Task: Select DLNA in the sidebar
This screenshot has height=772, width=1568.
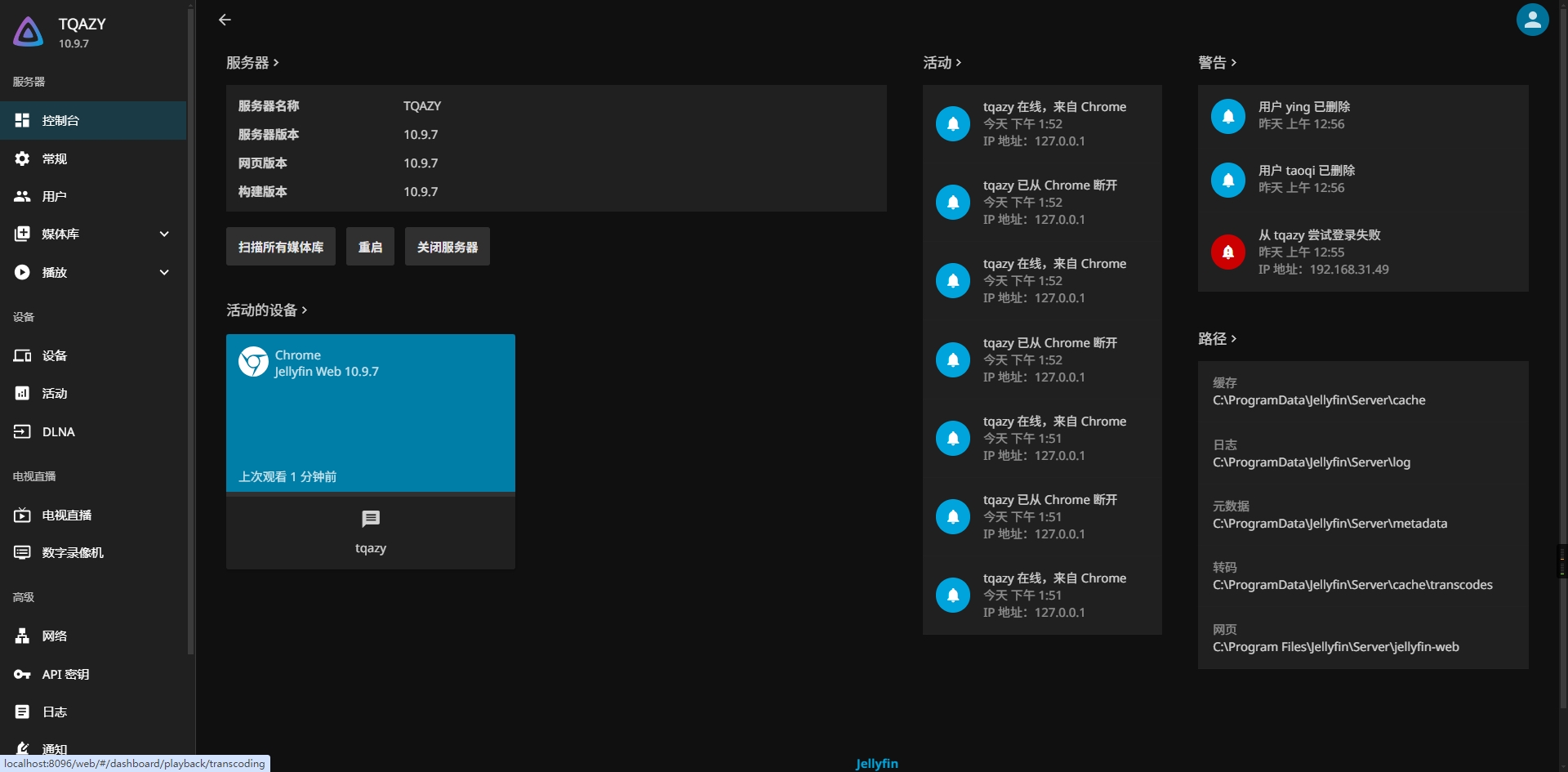Action: 58,431
